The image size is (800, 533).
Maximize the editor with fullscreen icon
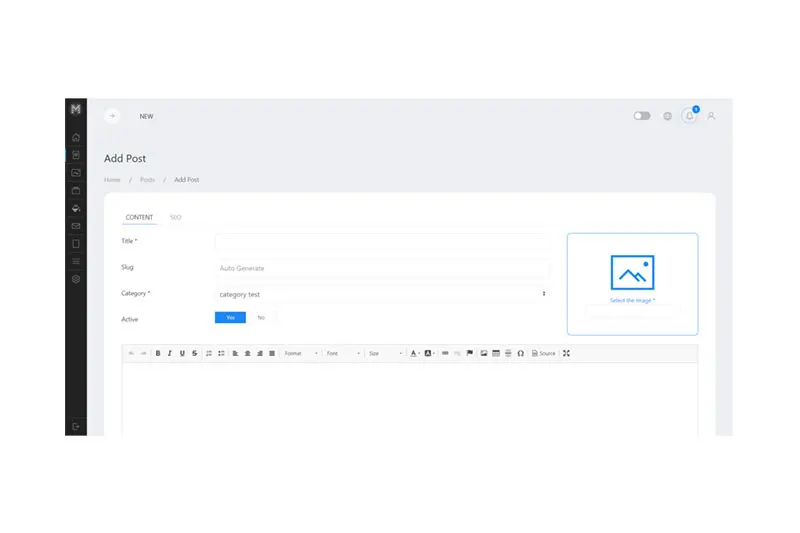566,353
